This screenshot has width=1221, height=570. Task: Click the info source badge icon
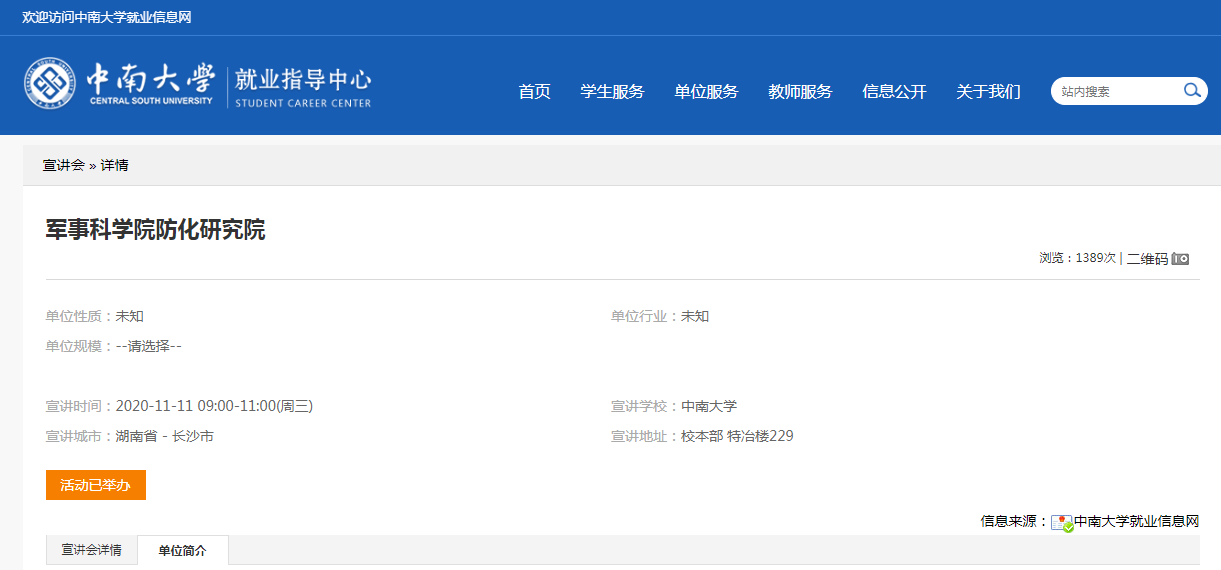(1062, 522)
